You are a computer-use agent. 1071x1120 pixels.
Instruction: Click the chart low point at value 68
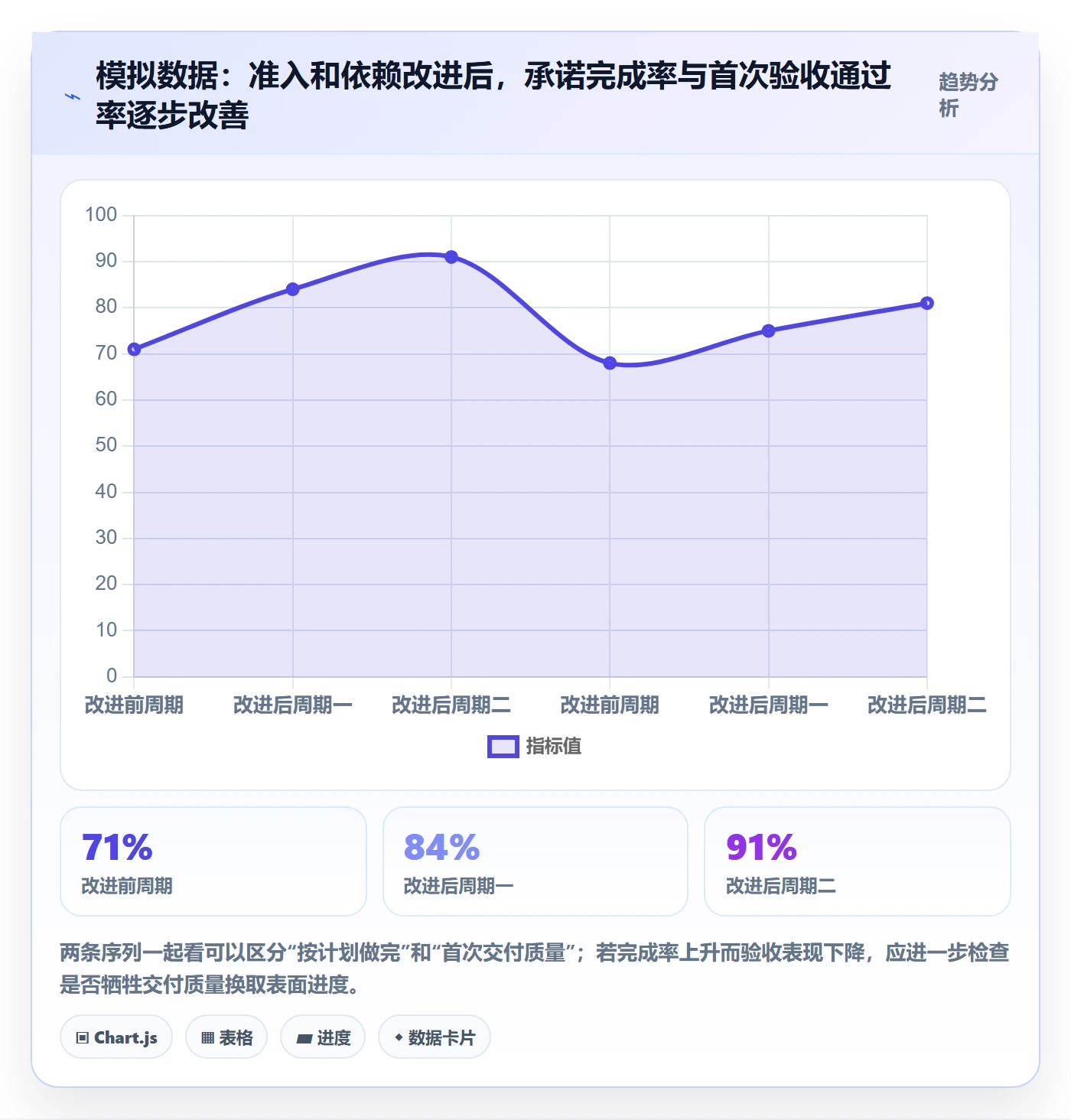pos(610,363)
